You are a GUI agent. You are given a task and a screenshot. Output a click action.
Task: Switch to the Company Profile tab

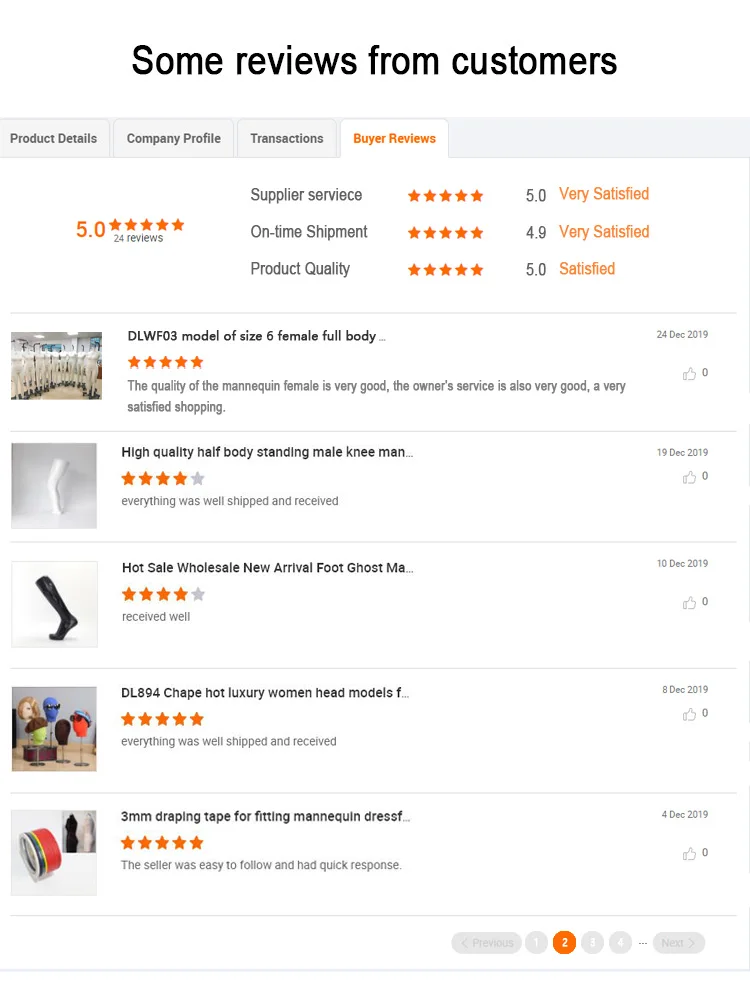pos(174,139)
